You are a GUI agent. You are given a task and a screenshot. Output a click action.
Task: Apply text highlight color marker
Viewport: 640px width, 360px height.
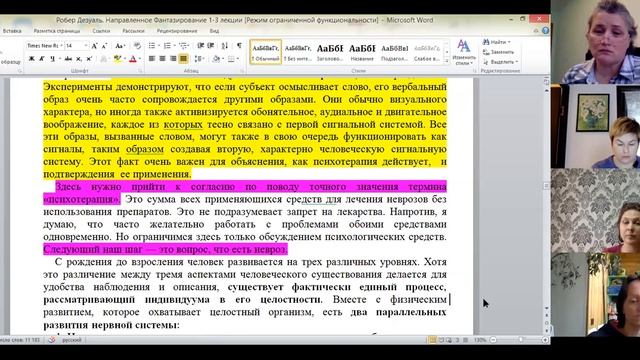click(117, 59)
